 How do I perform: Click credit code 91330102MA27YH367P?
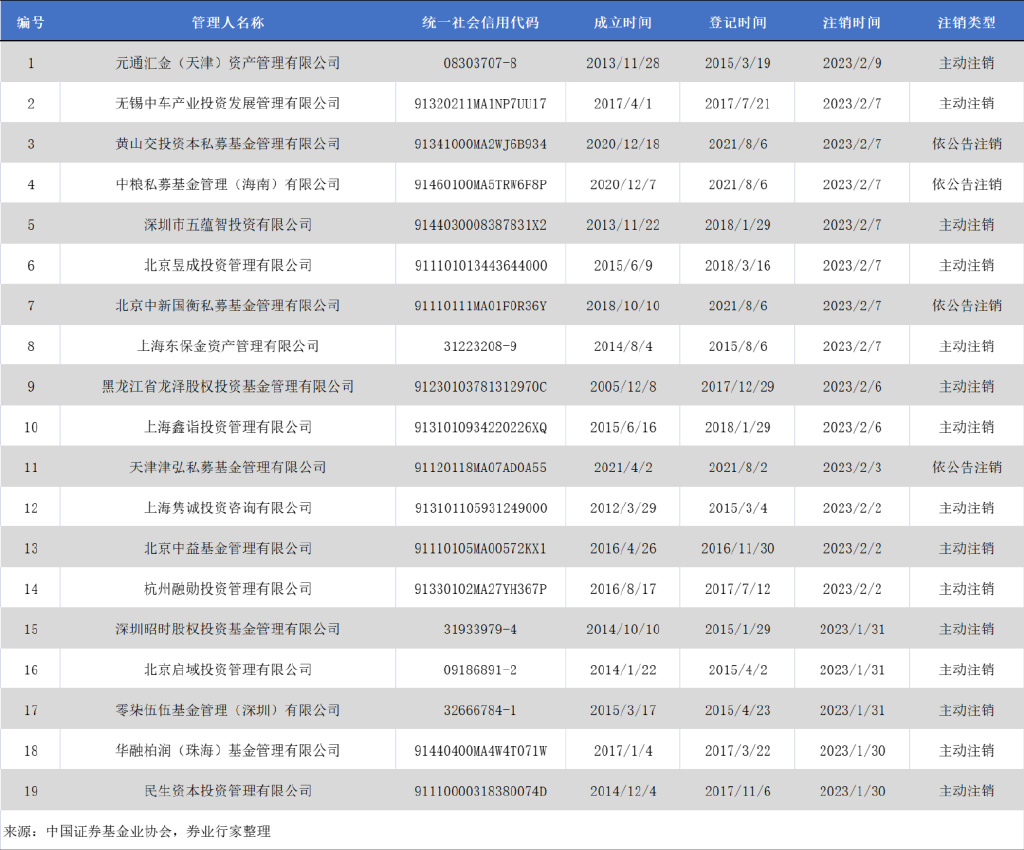(x=480, y=589)
